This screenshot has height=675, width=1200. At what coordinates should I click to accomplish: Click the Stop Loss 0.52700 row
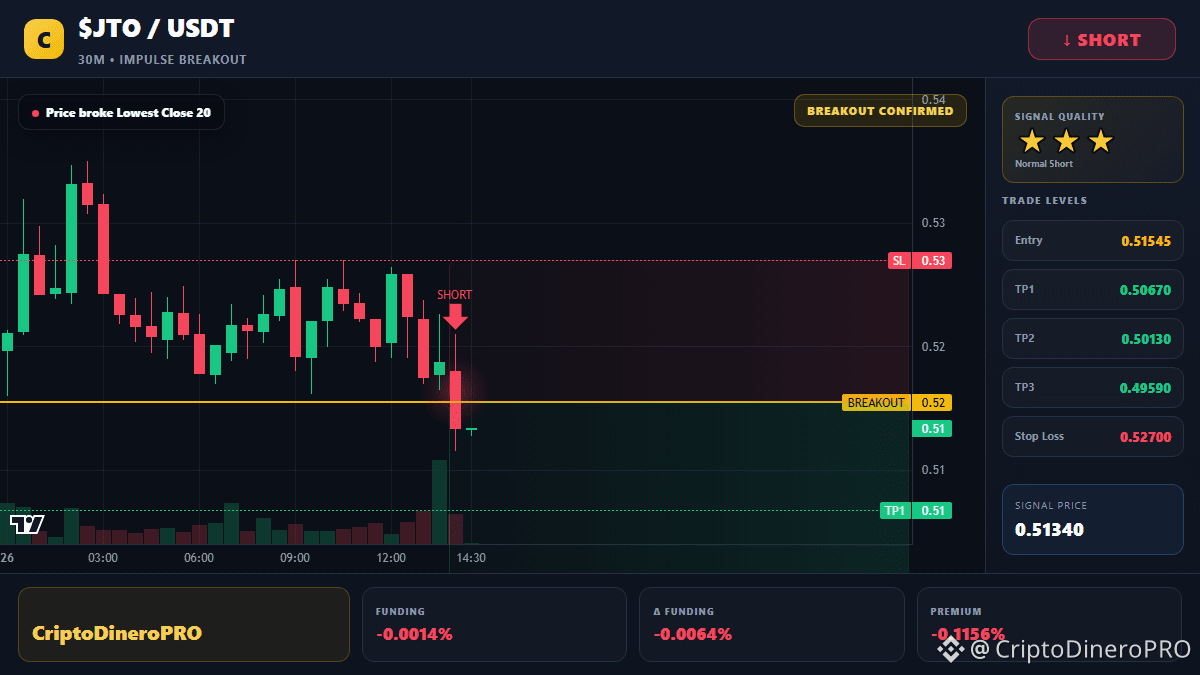click(x=1093, y=437)
